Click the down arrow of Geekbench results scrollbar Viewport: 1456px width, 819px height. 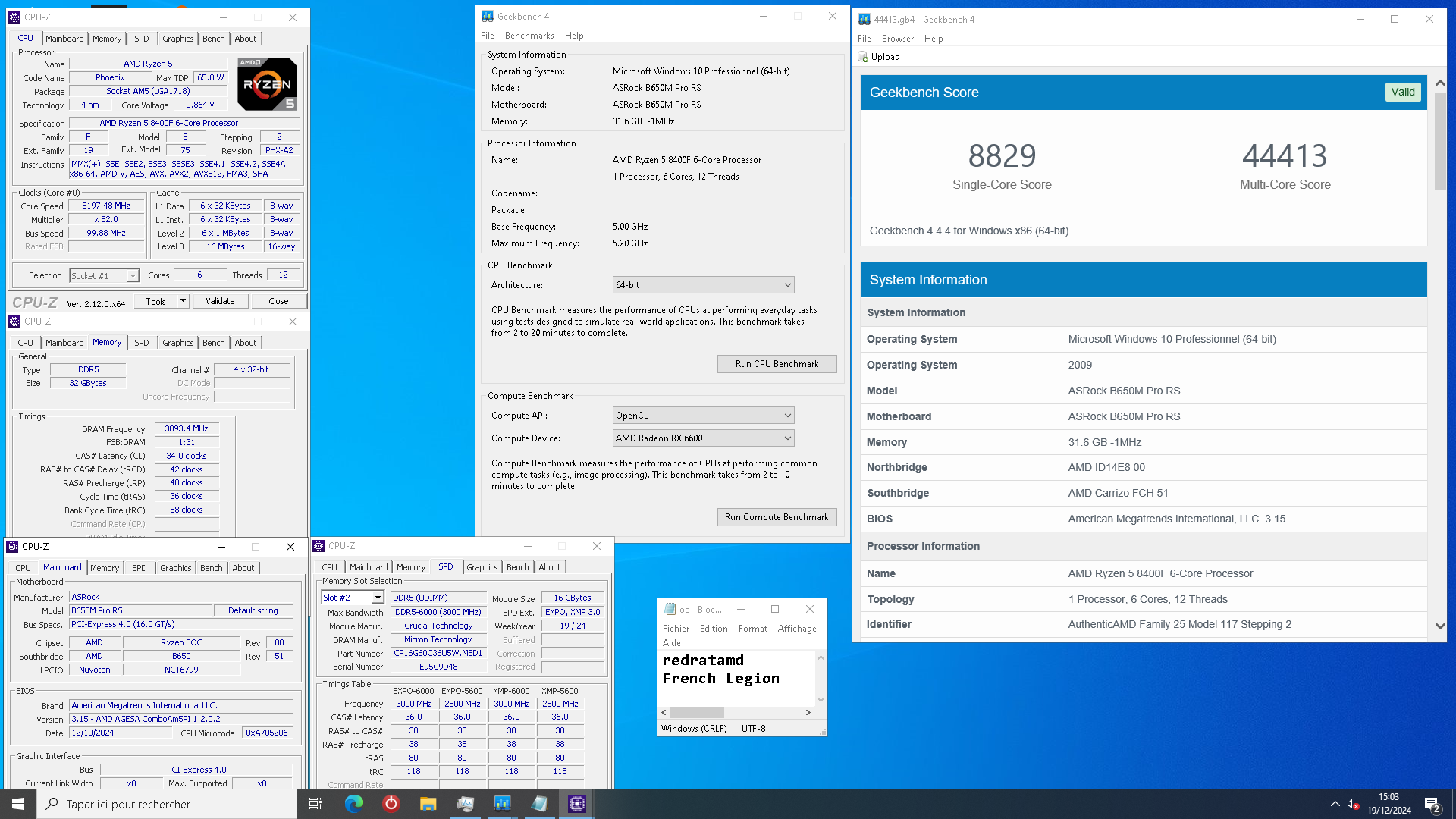(x=1440, y=626)
